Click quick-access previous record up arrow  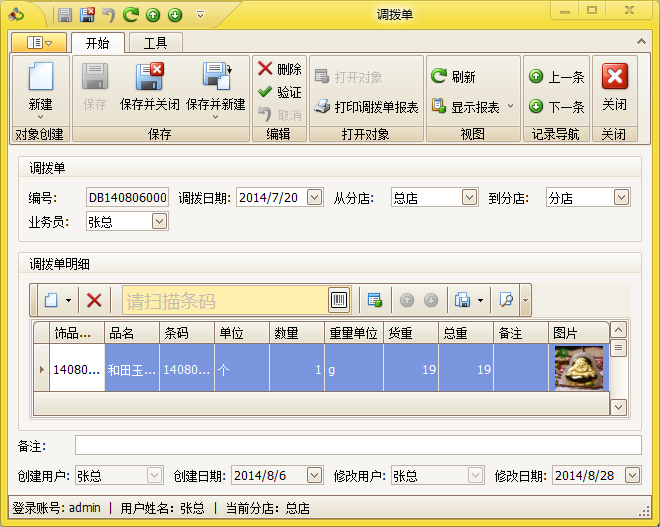pyautogui.click(x=153, y=16)
